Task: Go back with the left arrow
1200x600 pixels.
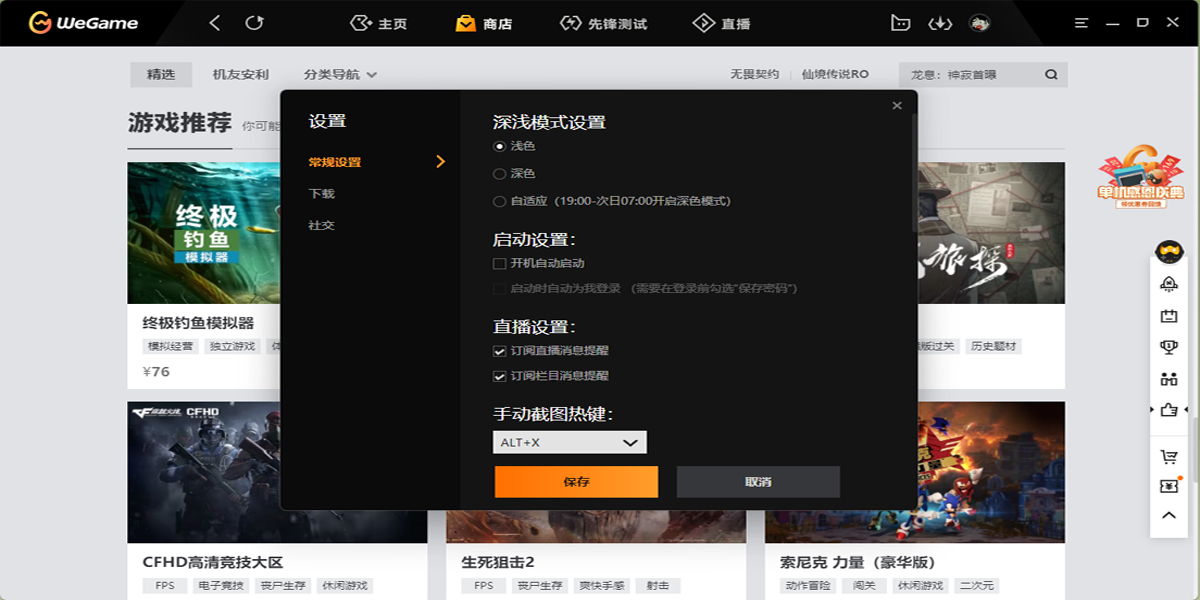Action: click(215, 22)
